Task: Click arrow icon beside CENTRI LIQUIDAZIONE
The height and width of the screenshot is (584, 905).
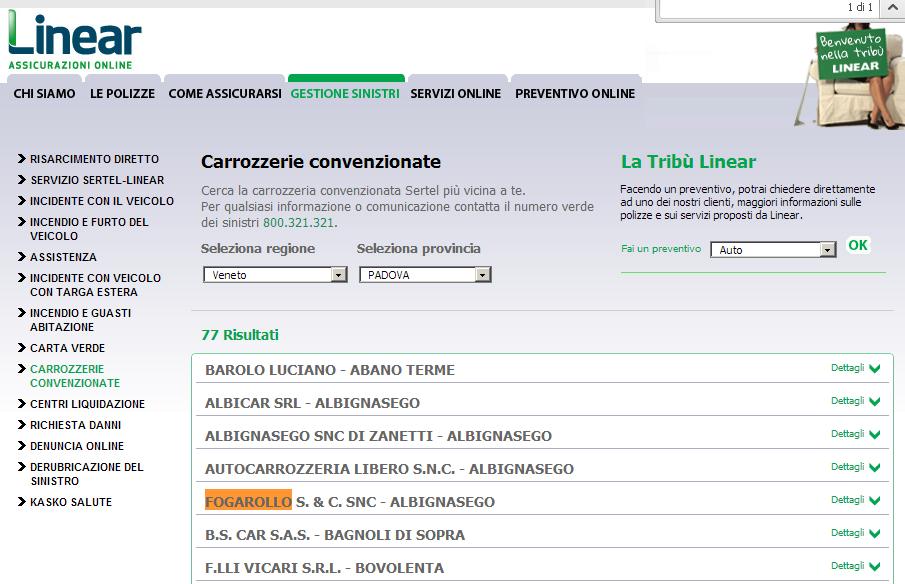Action: pos(22,403)
